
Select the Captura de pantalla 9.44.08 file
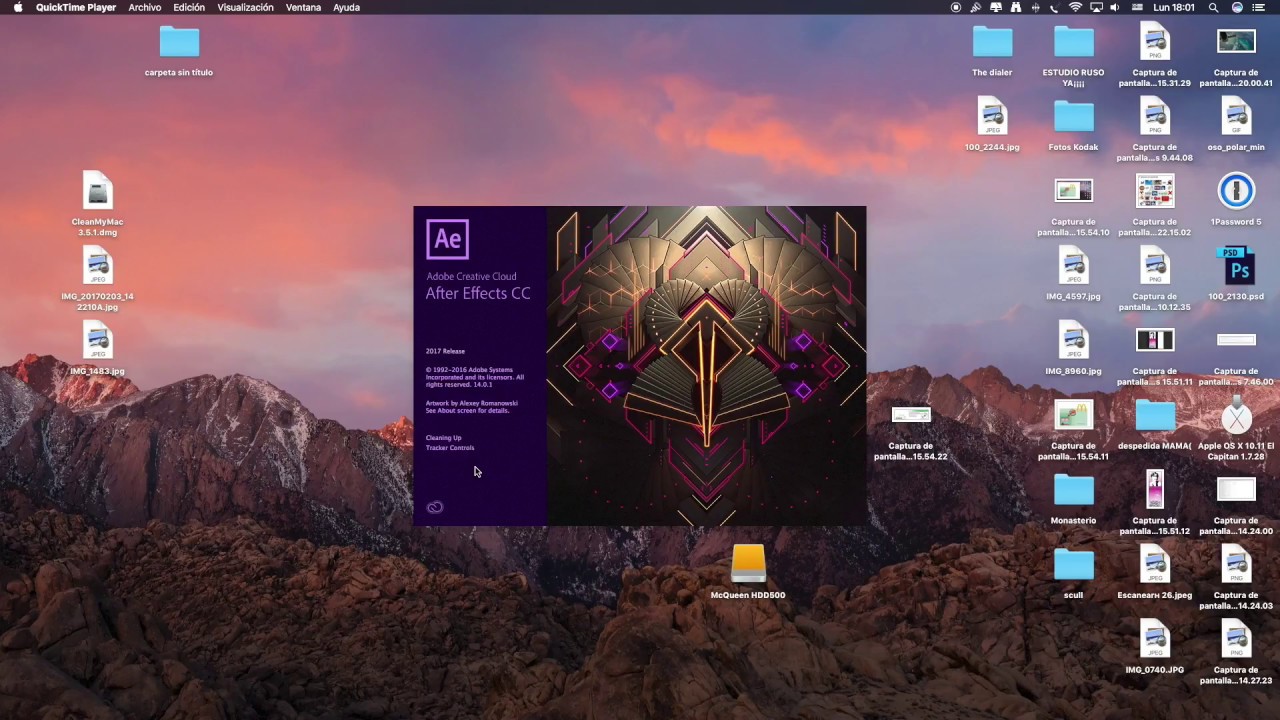[1154, 116]
